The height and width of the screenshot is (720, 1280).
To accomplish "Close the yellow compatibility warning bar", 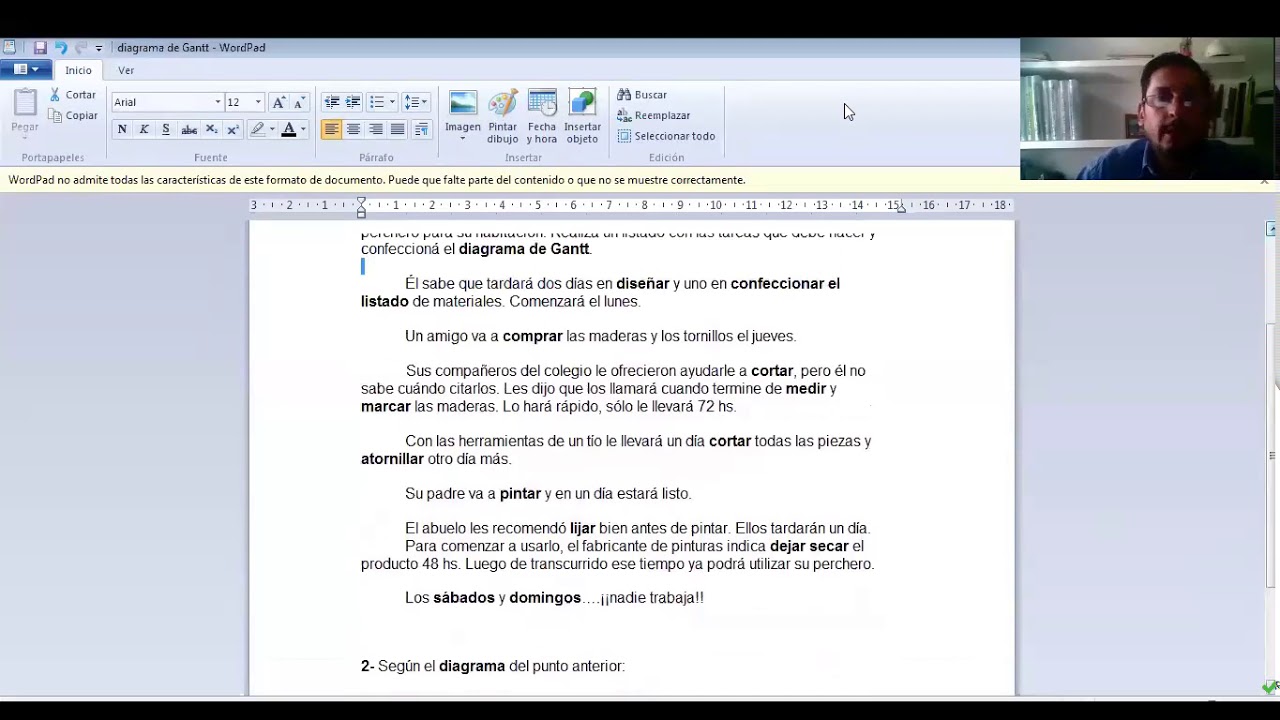I will coord(1264,181).
